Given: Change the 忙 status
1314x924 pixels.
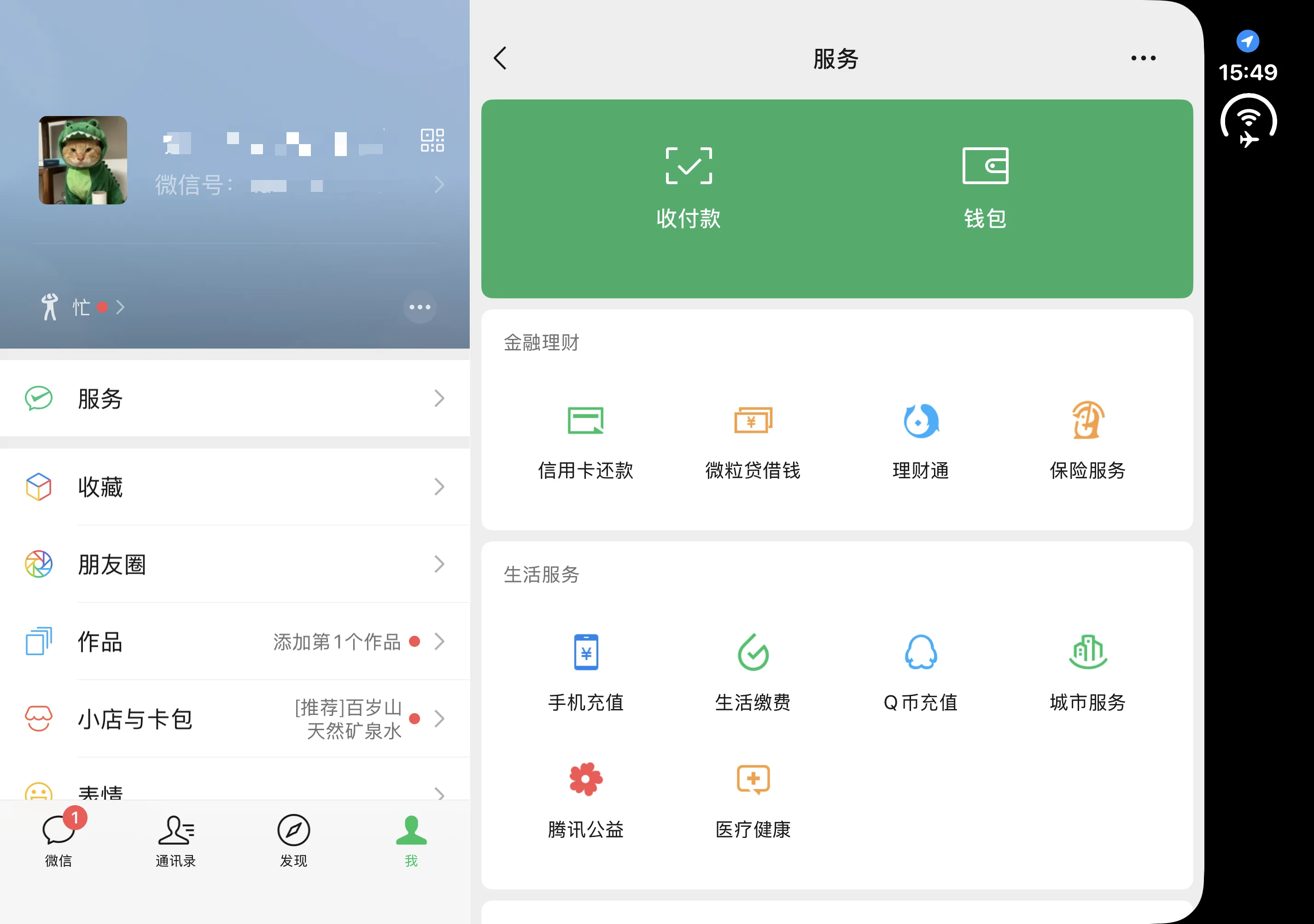Looking at the screenshot, I should tap(82, 307).
